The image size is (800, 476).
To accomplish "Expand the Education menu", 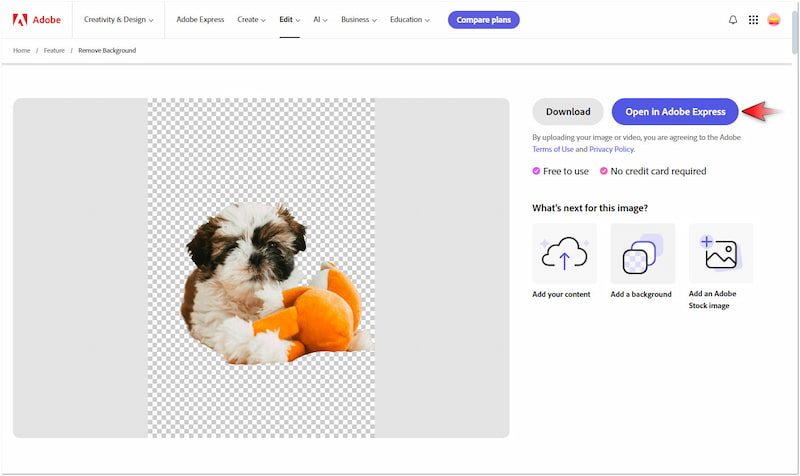I will (410, 20).
